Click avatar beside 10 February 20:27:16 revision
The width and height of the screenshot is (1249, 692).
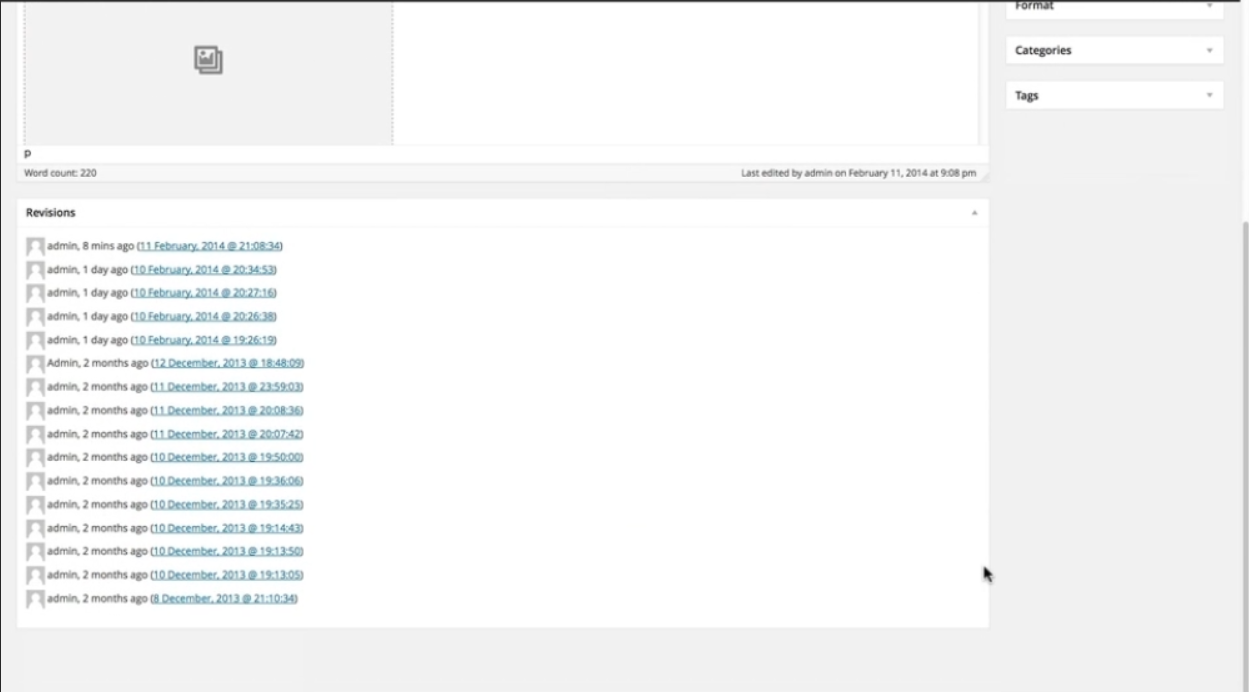pos(36,293)
